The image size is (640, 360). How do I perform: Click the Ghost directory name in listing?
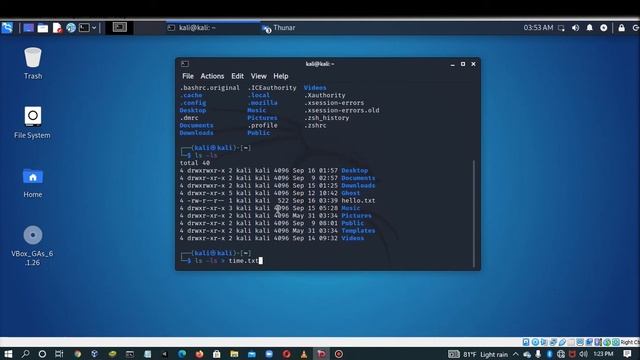click(351, 193)
